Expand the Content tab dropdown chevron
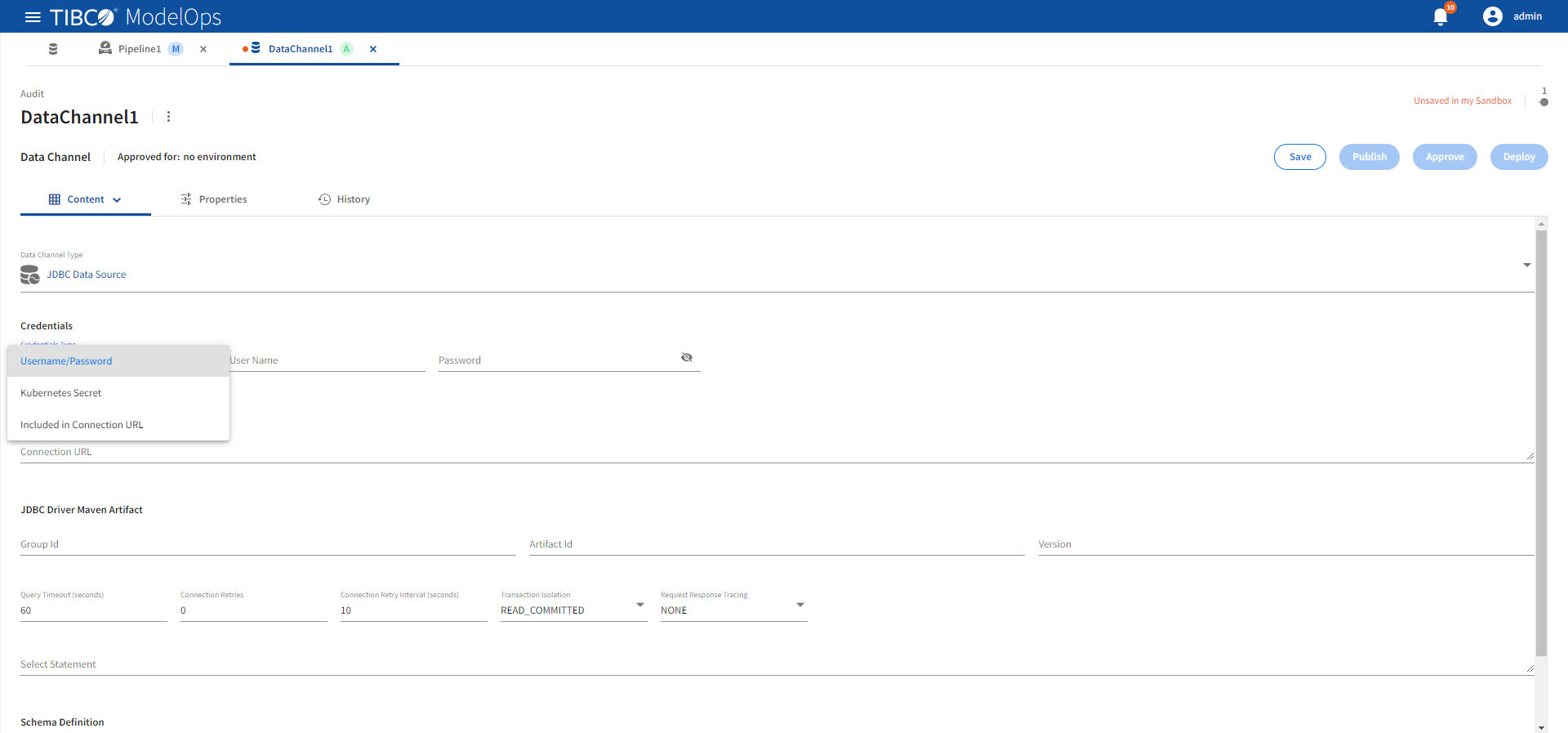 [x=117, y=200]
